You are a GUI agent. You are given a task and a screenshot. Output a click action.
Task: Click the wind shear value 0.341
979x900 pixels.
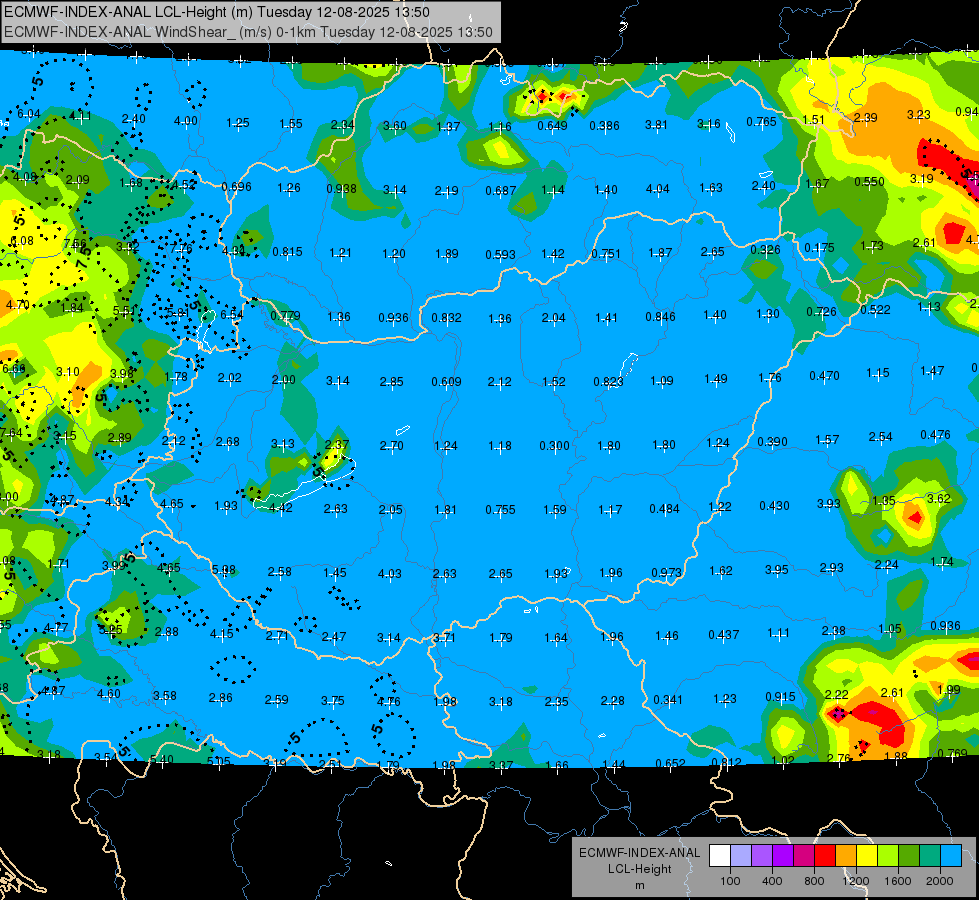[x=668, y=700]
